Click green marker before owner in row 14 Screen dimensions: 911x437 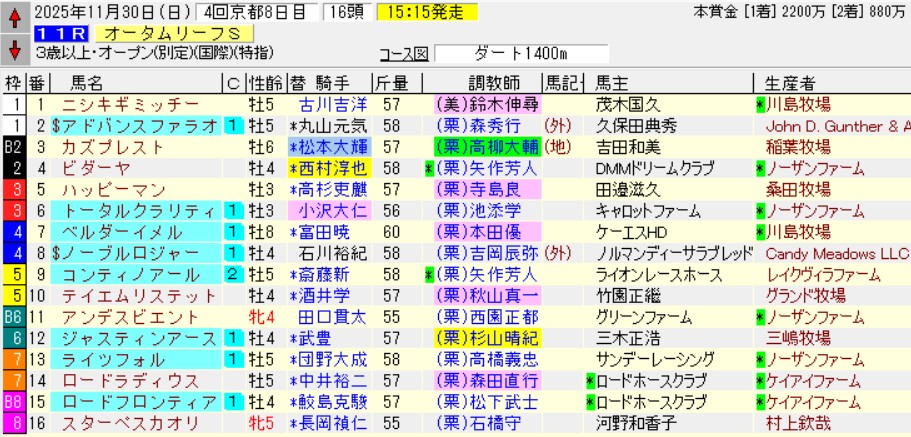tap(591, 381)
